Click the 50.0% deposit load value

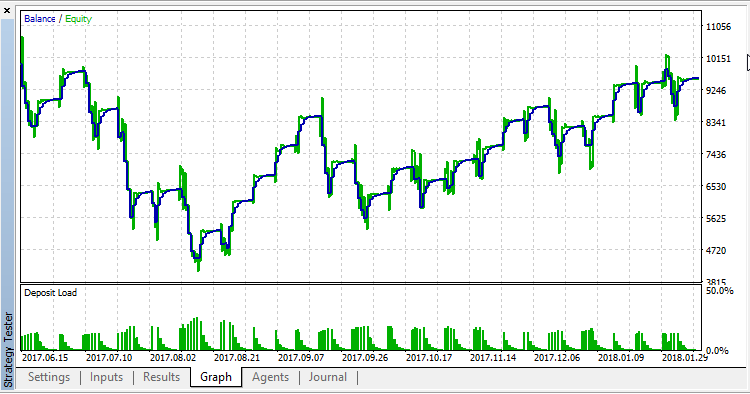tap(719, 291)
